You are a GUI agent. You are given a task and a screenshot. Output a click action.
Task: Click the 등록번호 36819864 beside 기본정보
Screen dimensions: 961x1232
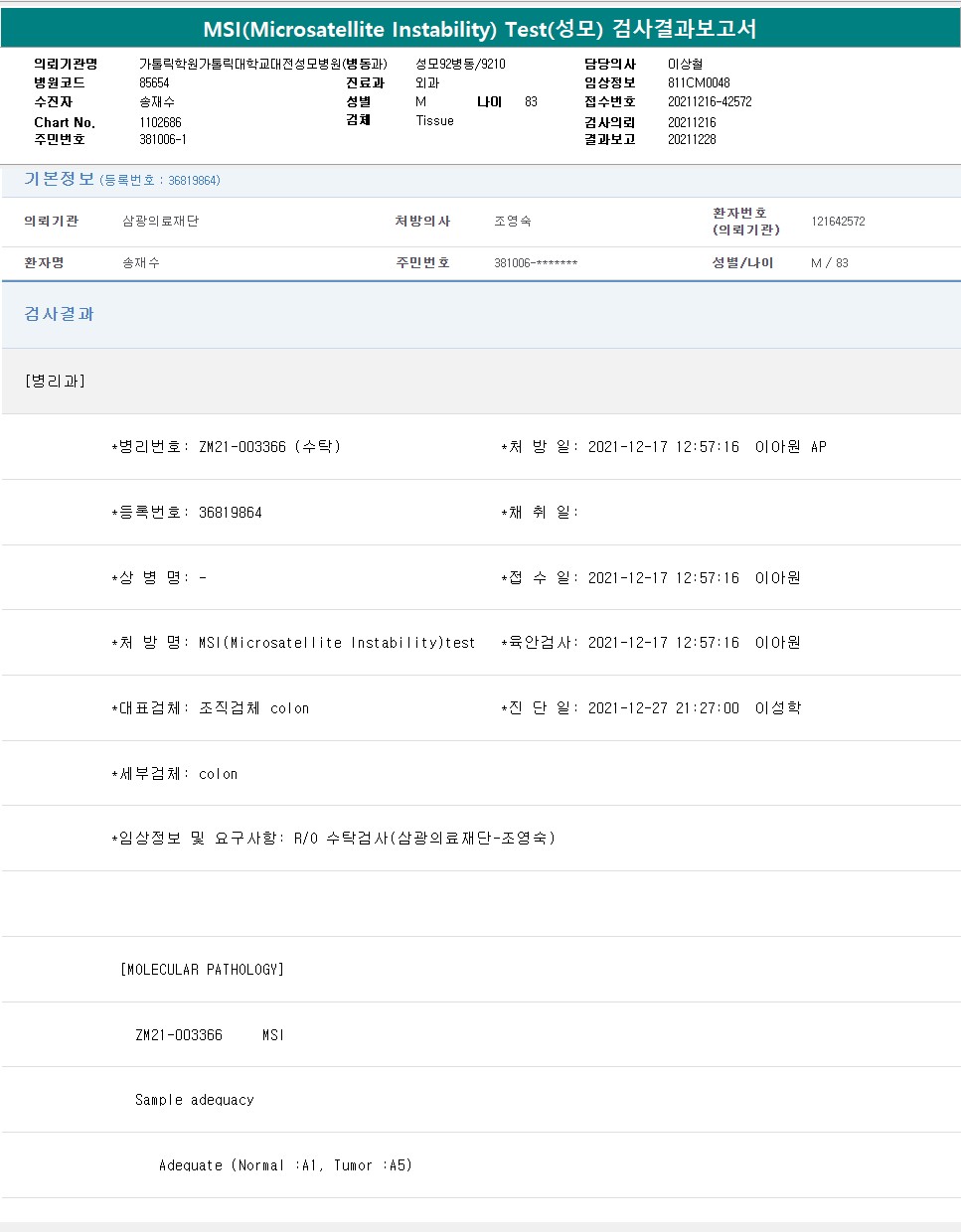point(160,181)
